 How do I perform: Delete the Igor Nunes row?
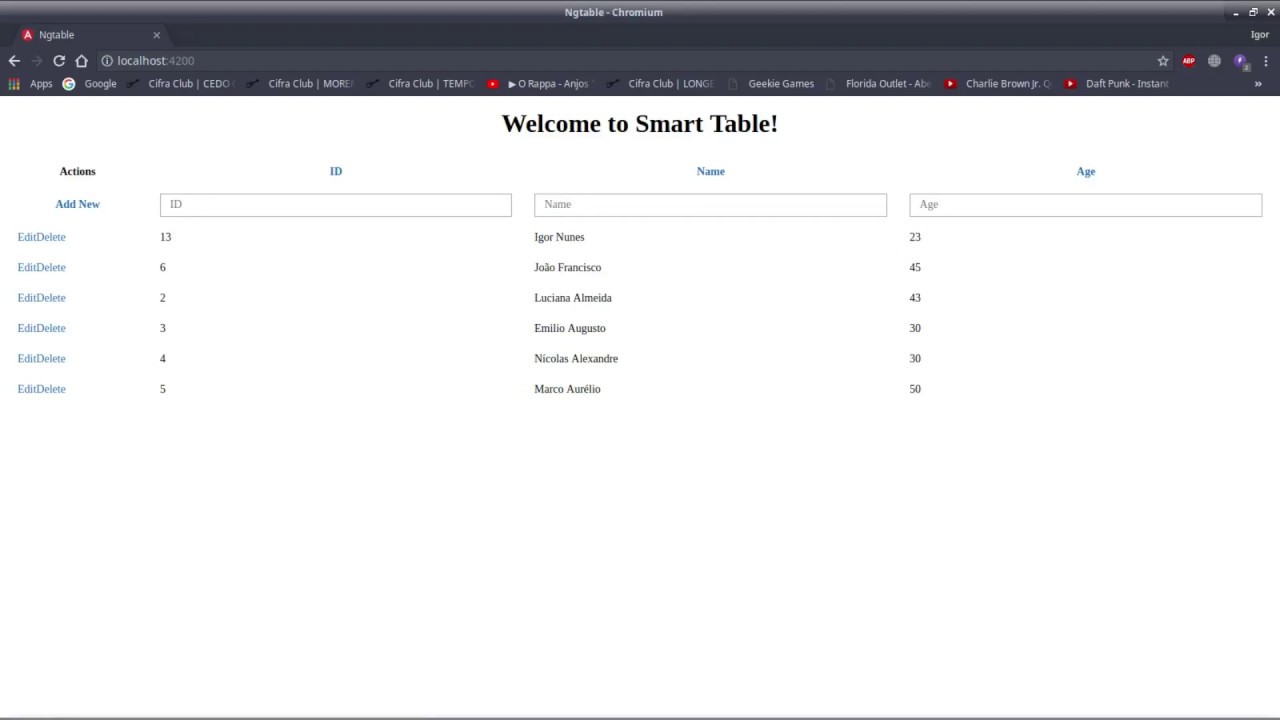51,237
